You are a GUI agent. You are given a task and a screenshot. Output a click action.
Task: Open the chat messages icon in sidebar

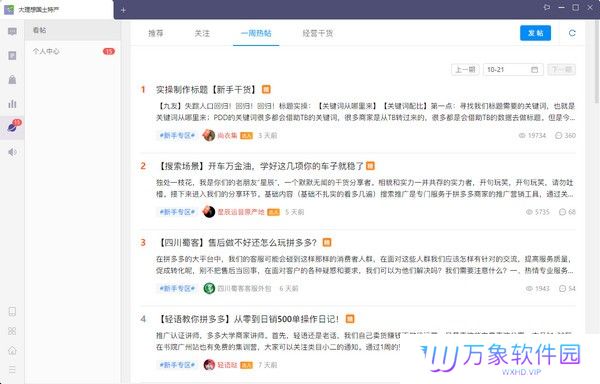(x=12, y=32)
